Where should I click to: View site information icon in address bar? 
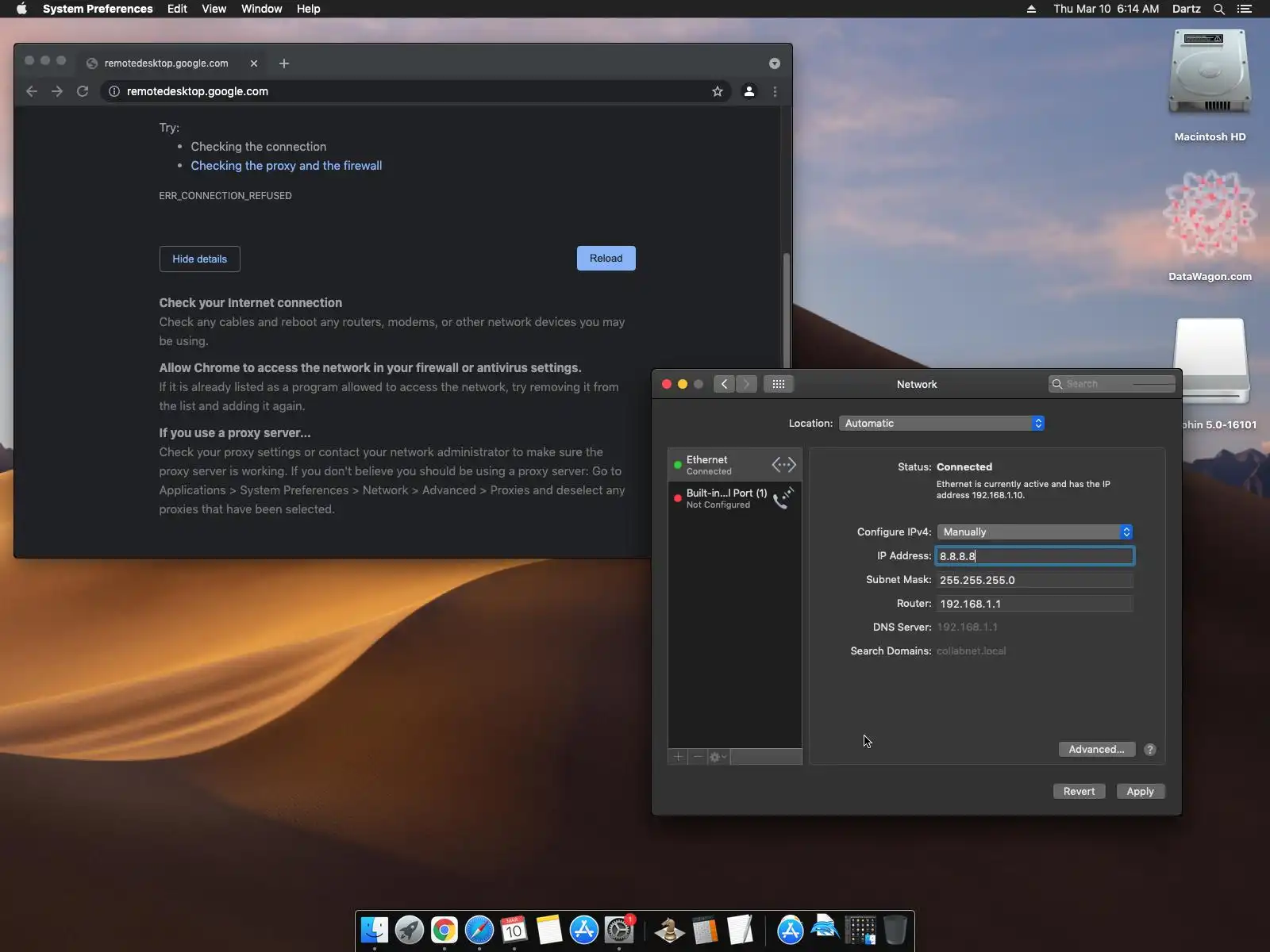pyautogui.click(x=114, y=91)
